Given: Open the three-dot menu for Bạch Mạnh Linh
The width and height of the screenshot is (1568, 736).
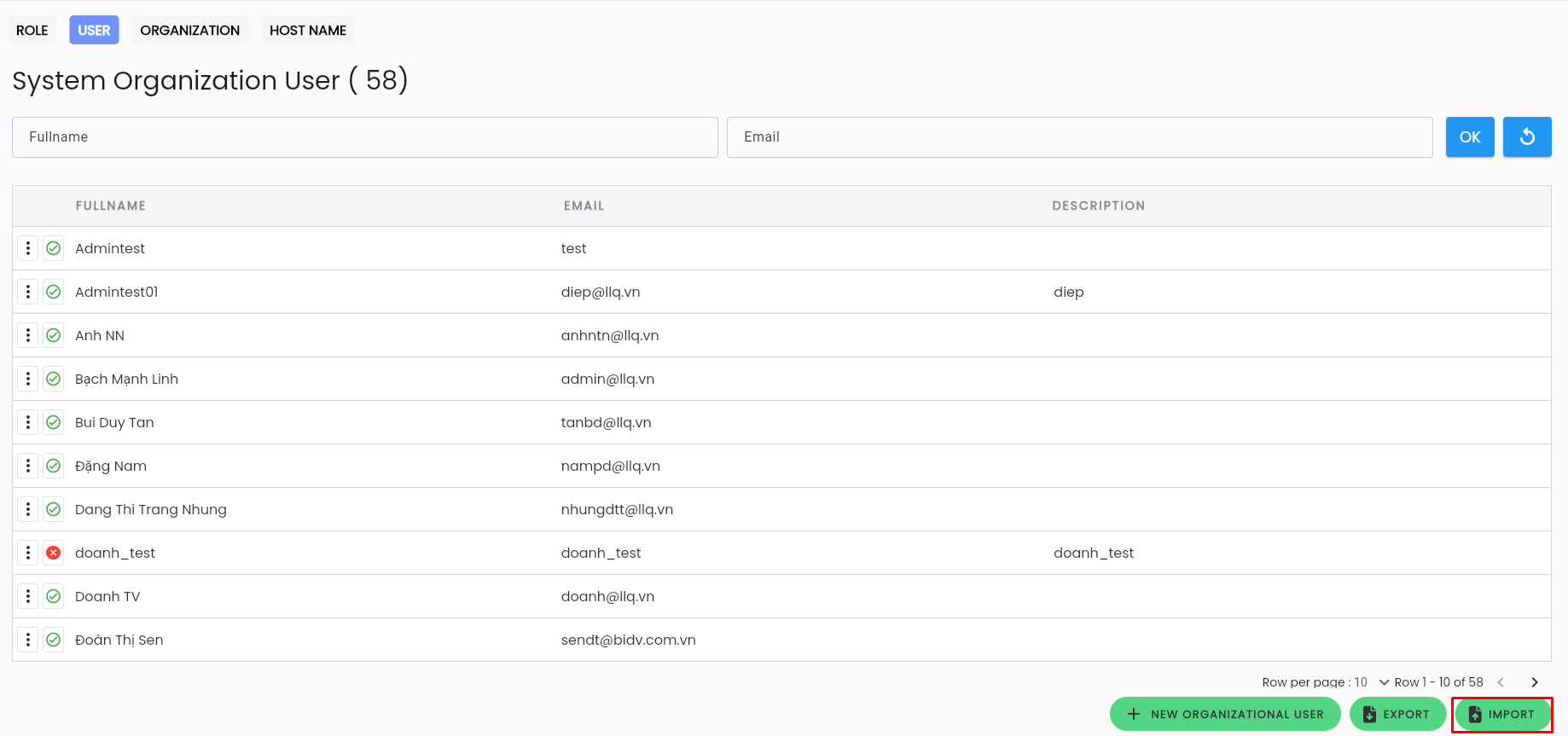Looking at the screenshot, I should pos(28,379).
